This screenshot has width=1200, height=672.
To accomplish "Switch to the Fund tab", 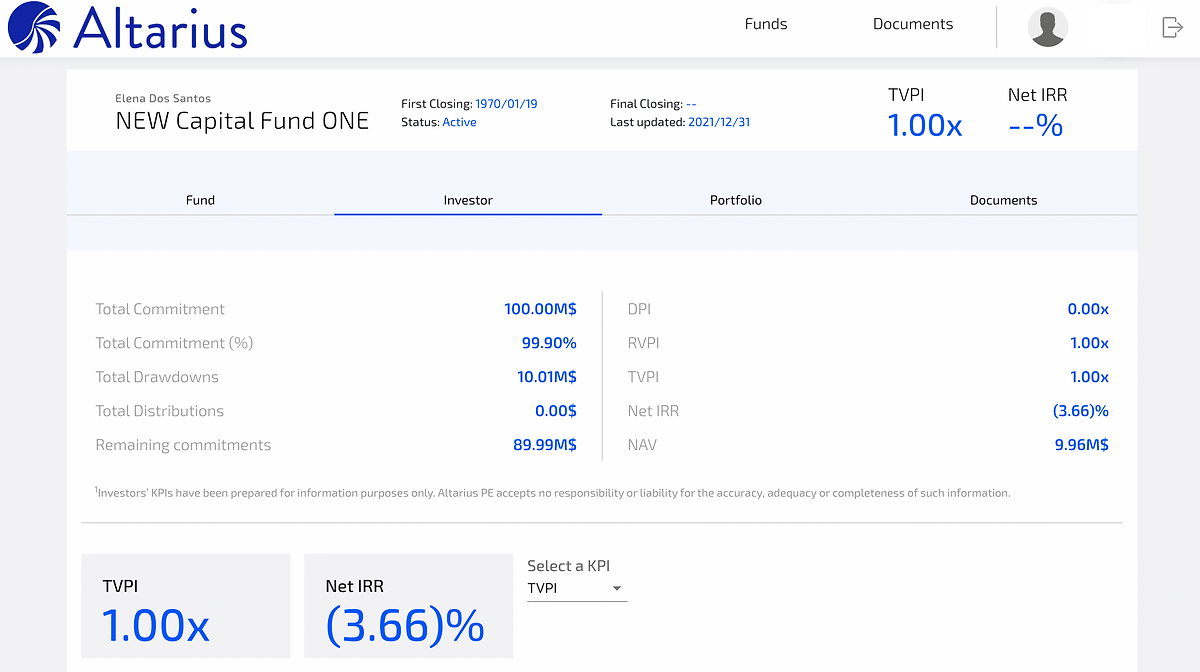I will tap(200, 200).
